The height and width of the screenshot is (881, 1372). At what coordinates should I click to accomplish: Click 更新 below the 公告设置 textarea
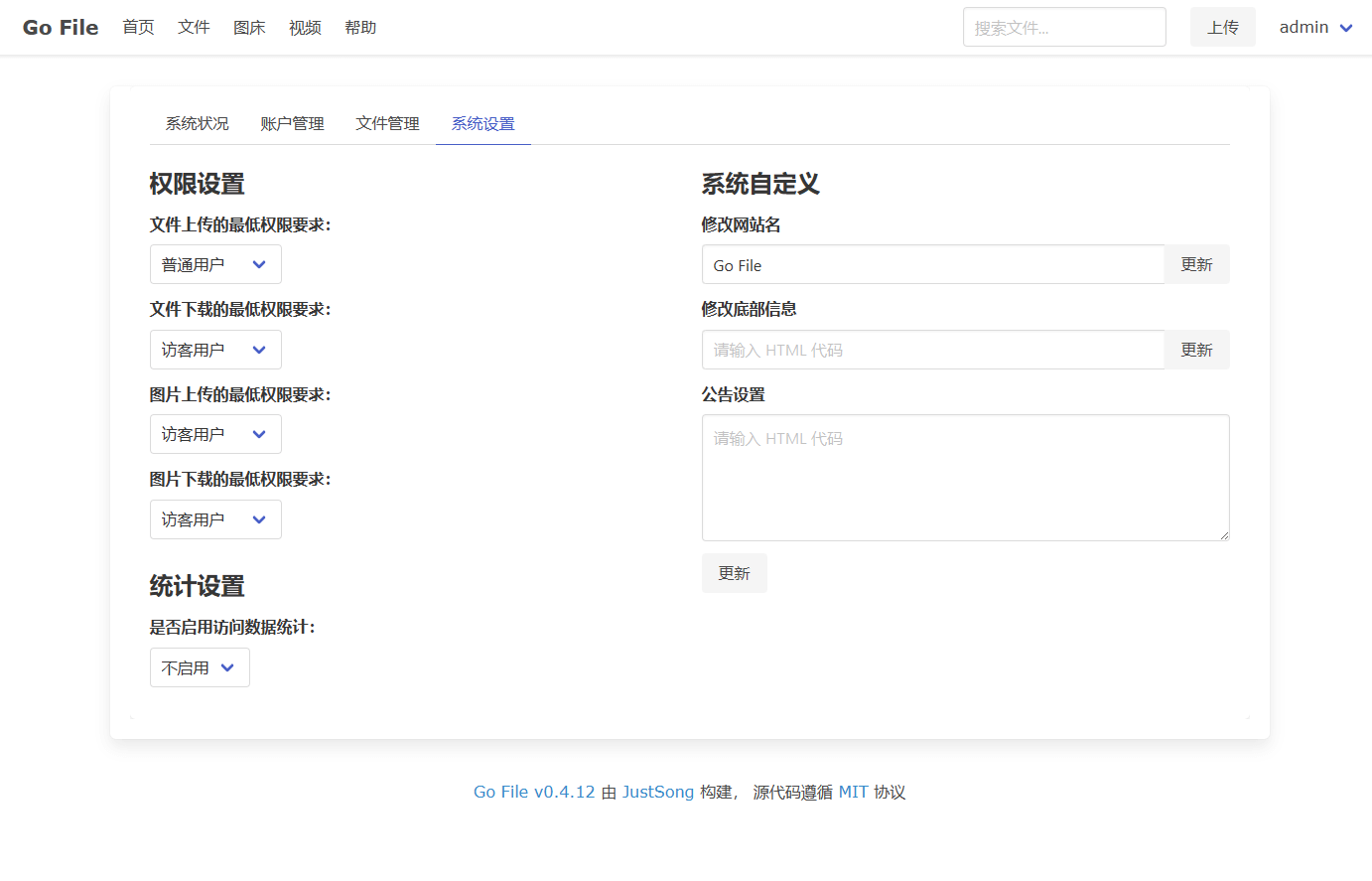pyautogui.click(x=734, y=573)
